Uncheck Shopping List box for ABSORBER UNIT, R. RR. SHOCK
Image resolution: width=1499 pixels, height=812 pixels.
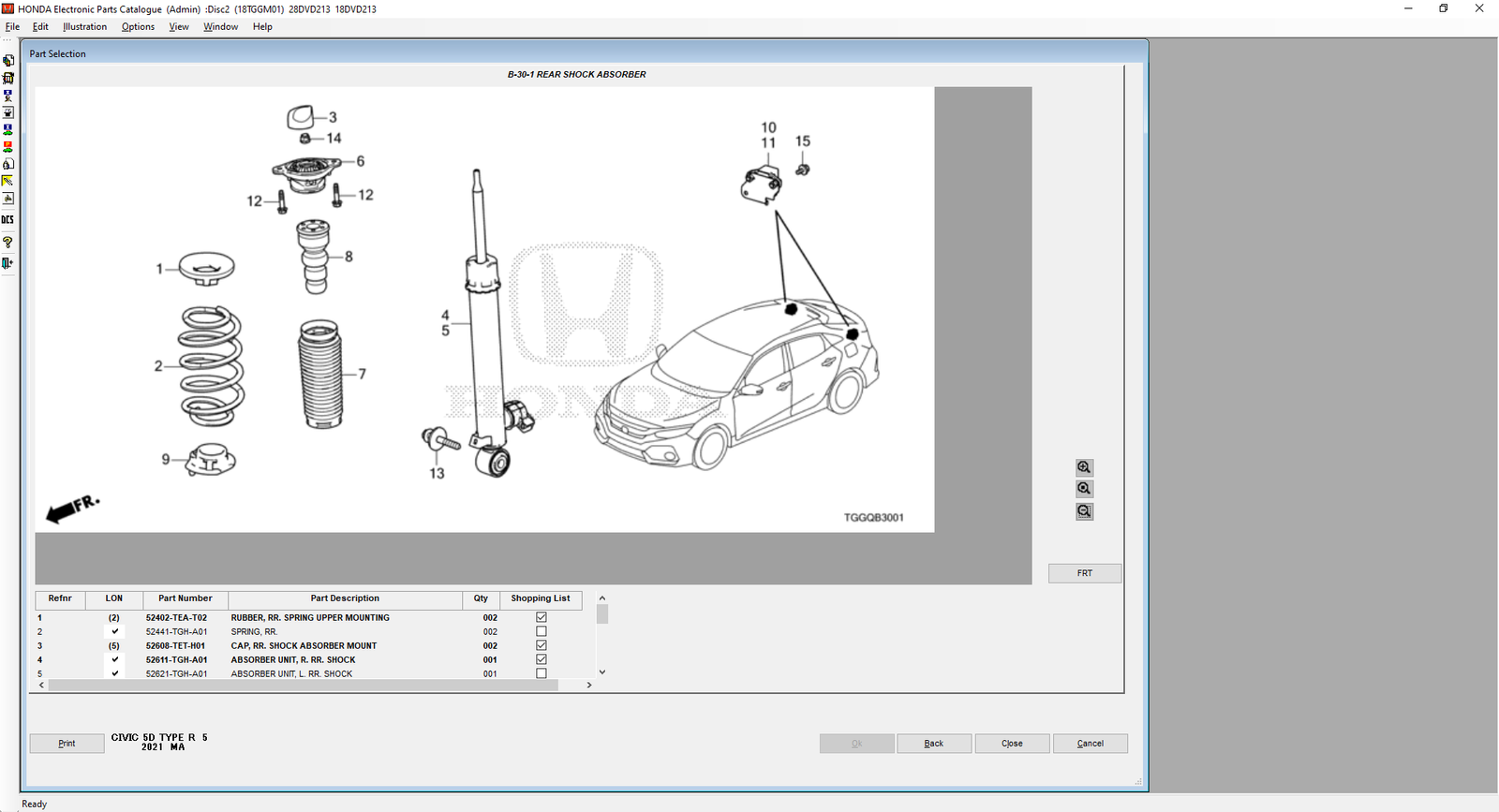tap(541, 659)
